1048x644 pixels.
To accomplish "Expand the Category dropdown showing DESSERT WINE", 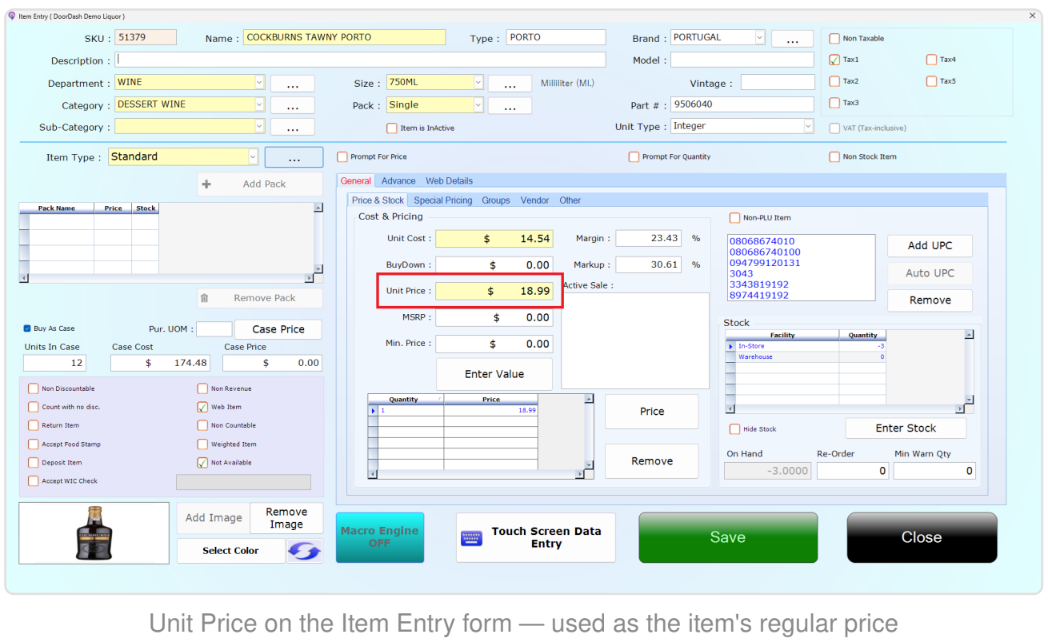I will [x=259, y=105].
